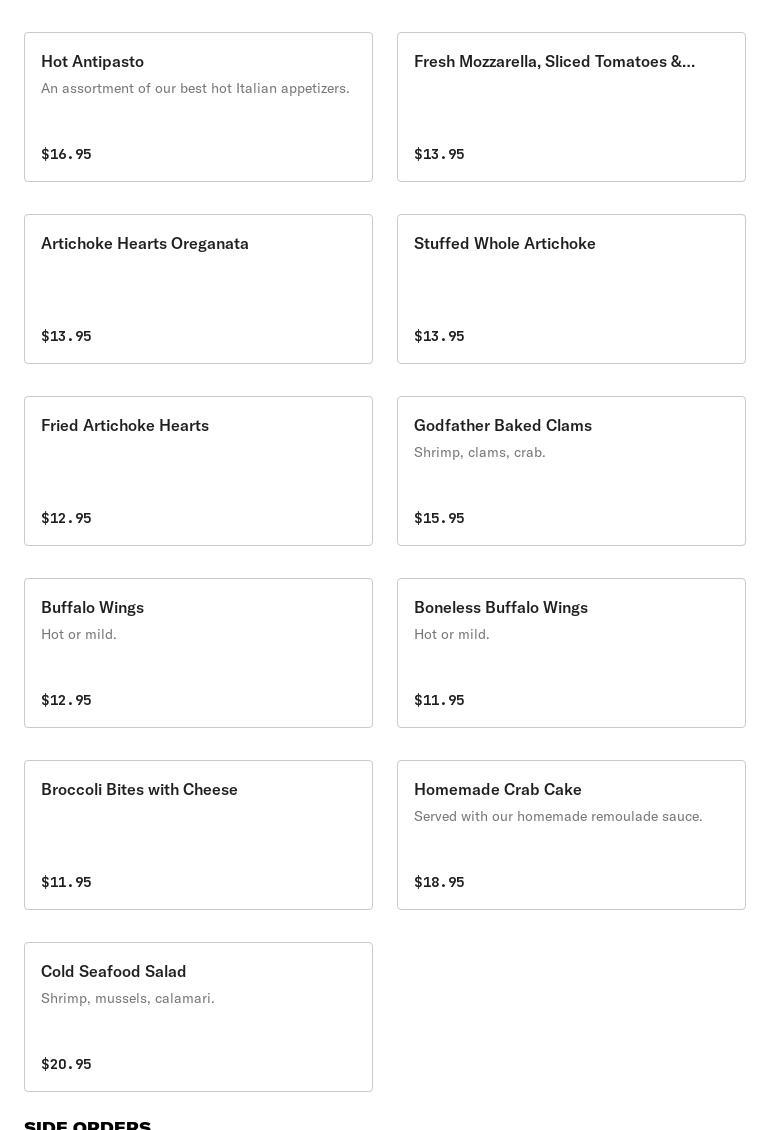The image size is (770, 1130).
Task: Select the Fried Artichoke Hearts card
Action: [x=198, y=471]
